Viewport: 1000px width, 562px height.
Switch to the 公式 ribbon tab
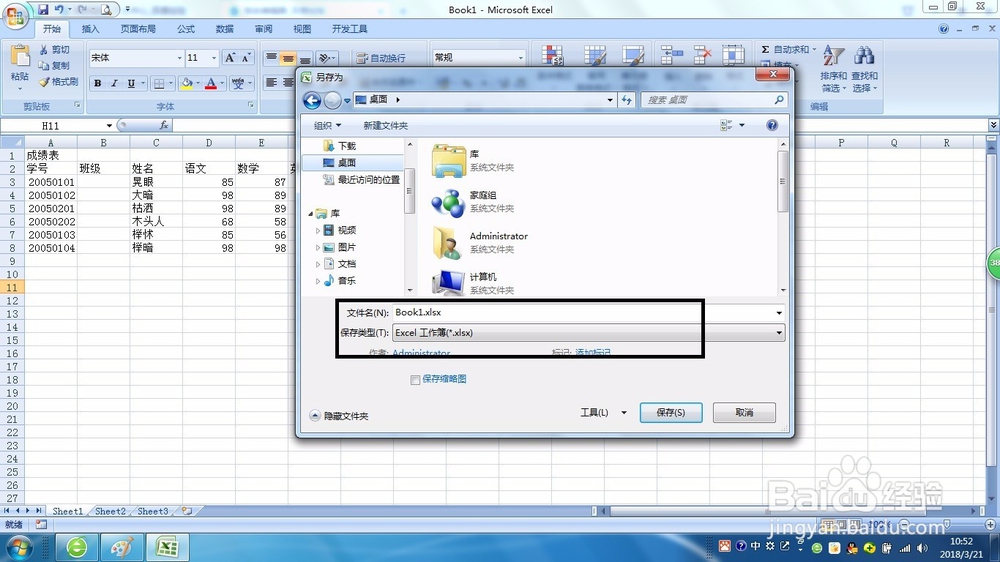(186, 29)
